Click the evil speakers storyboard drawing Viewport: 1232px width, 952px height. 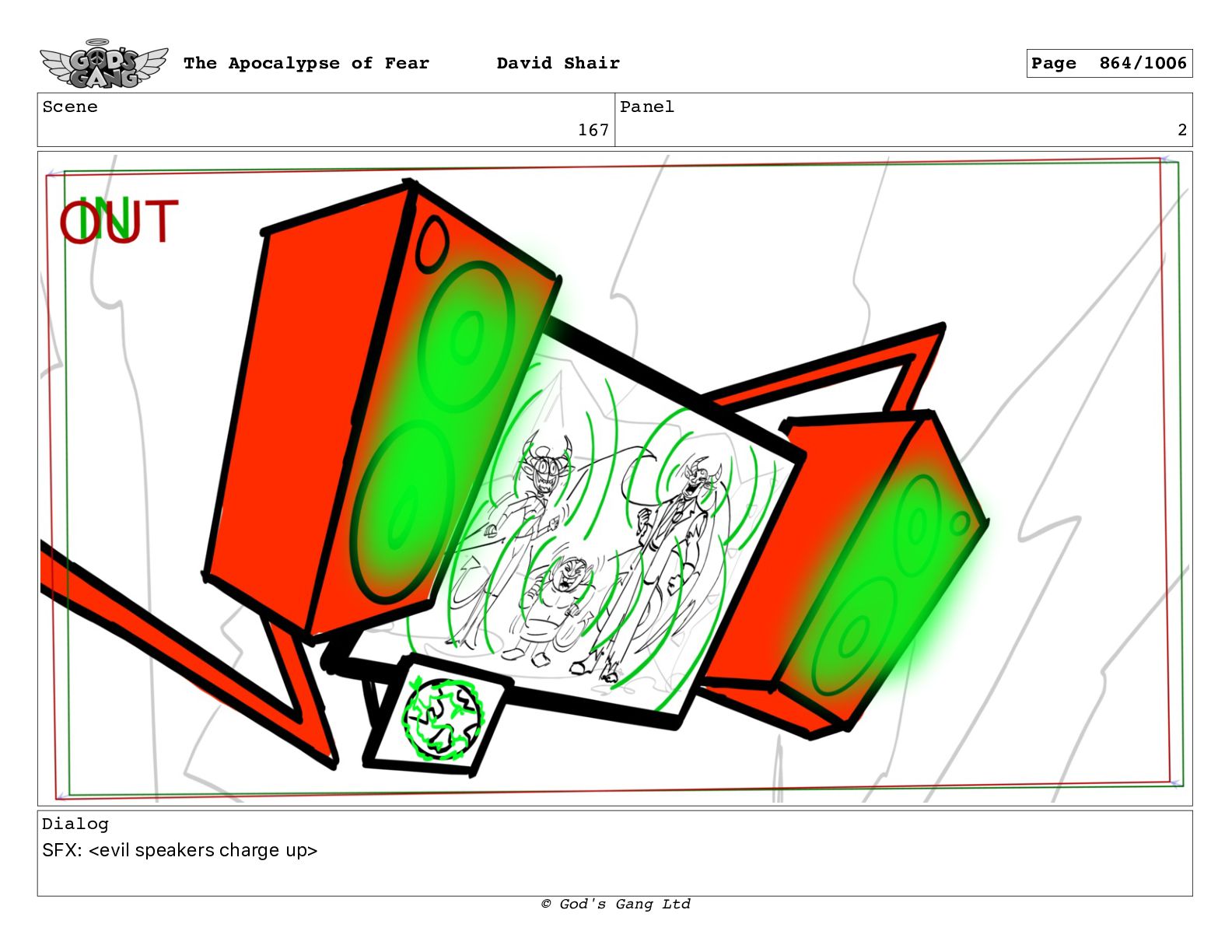614,478
